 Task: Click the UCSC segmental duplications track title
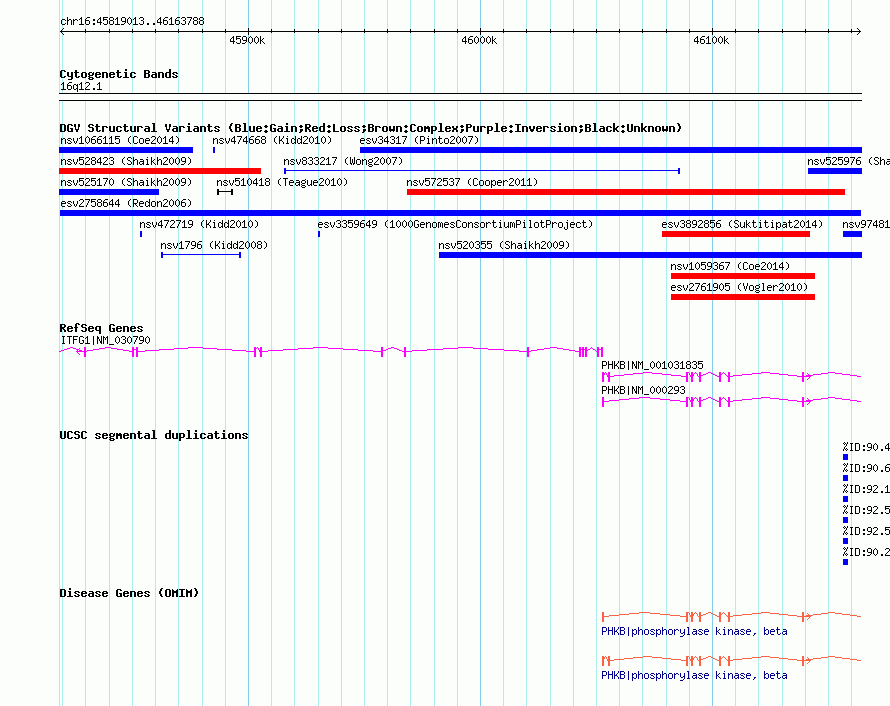(x=153, y=435)
